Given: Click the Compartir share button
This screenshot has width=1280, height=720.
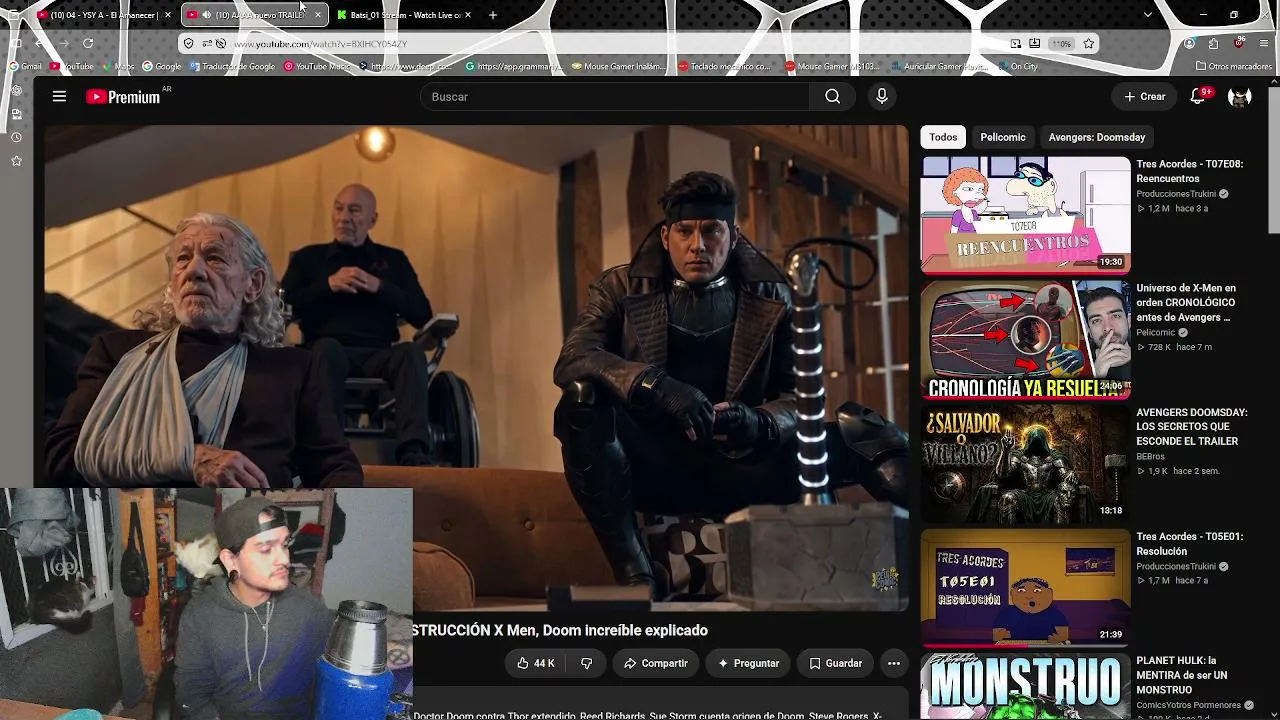Looking at the screenshot, I should [656, 663].
